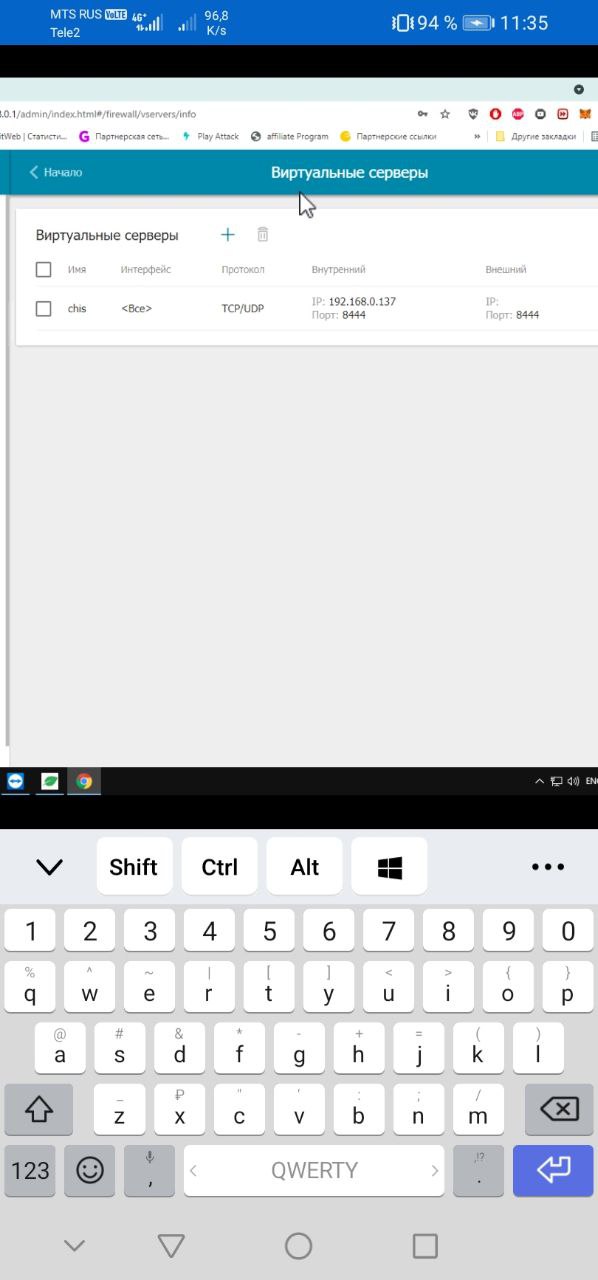Toggle the Shift modifier key
The height and width of the screenshot is (1280, 598).
(x=134, y=867)
